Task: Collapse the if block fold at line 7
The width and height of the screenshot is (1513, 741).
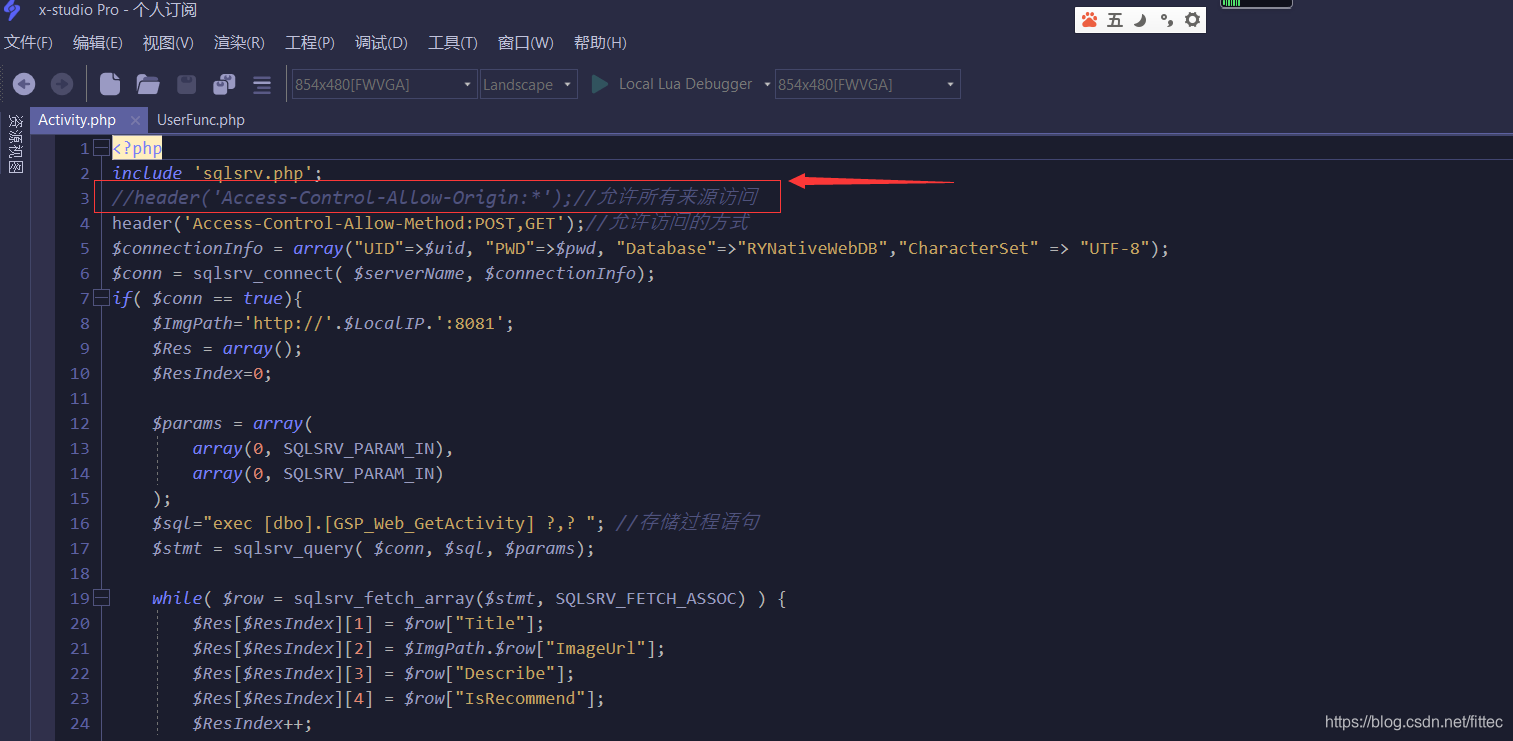Action: tap(101, 298)
